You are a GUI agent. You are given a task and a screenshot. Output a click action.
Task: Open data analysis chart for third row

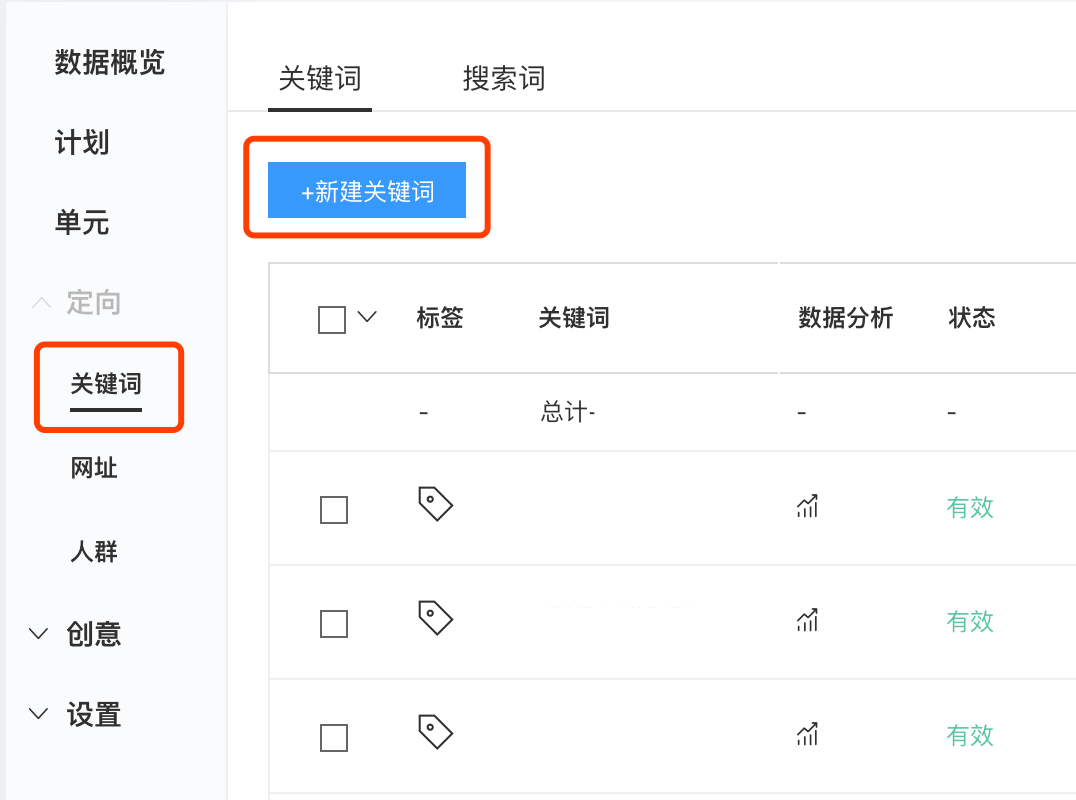click(807, 734)
